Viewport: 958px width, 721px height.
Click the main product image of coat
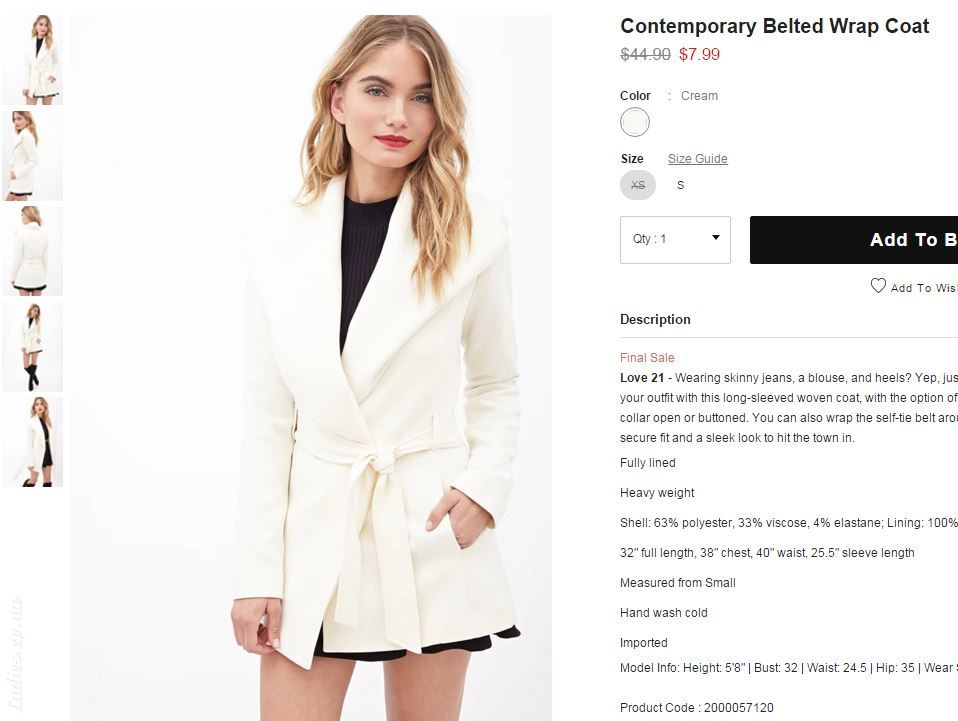coord(310,368)
